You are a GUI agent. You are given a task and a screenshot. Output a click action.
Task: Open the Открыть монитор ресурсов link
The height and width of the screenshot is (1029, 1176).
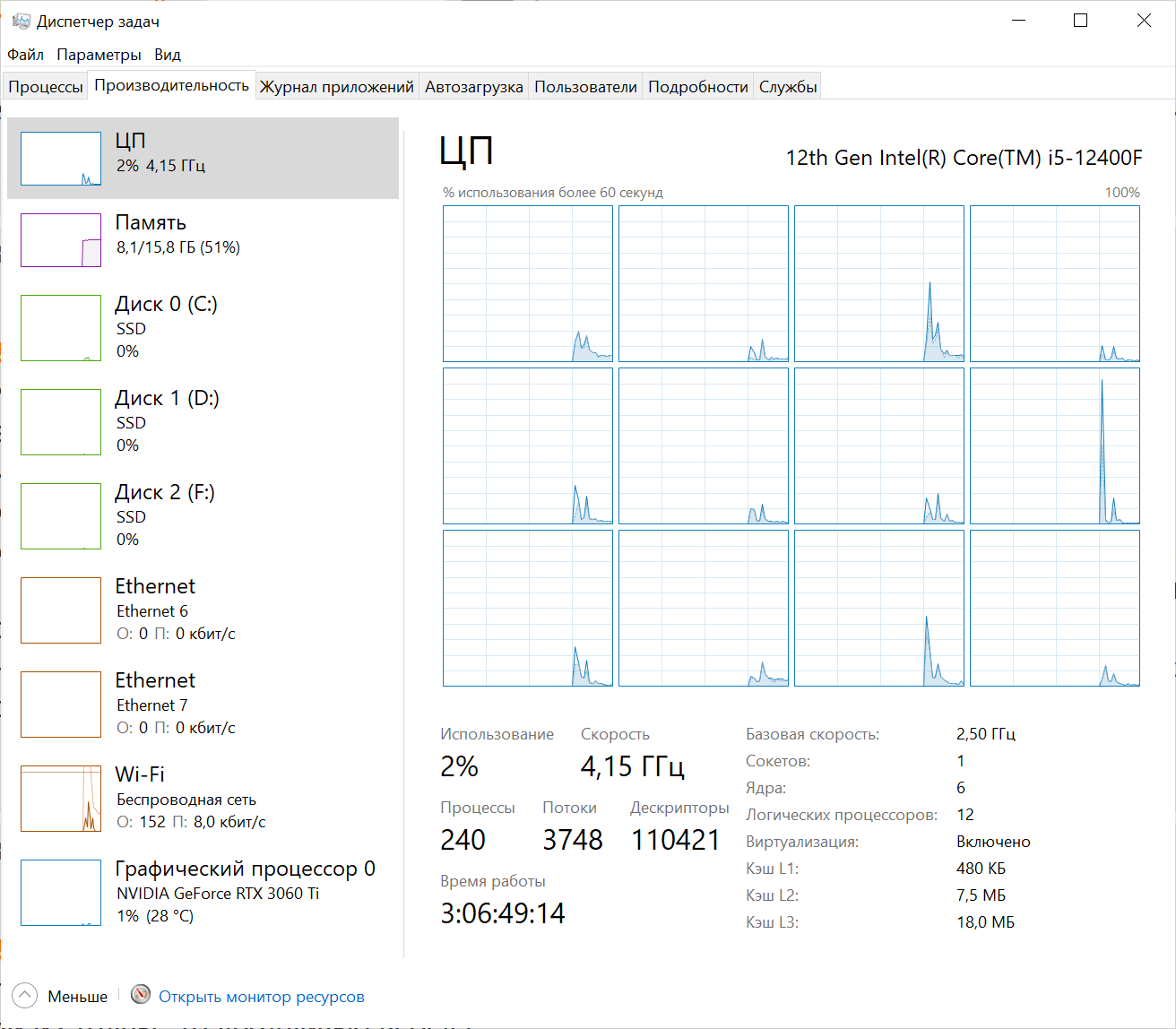(x=262, y=997)
